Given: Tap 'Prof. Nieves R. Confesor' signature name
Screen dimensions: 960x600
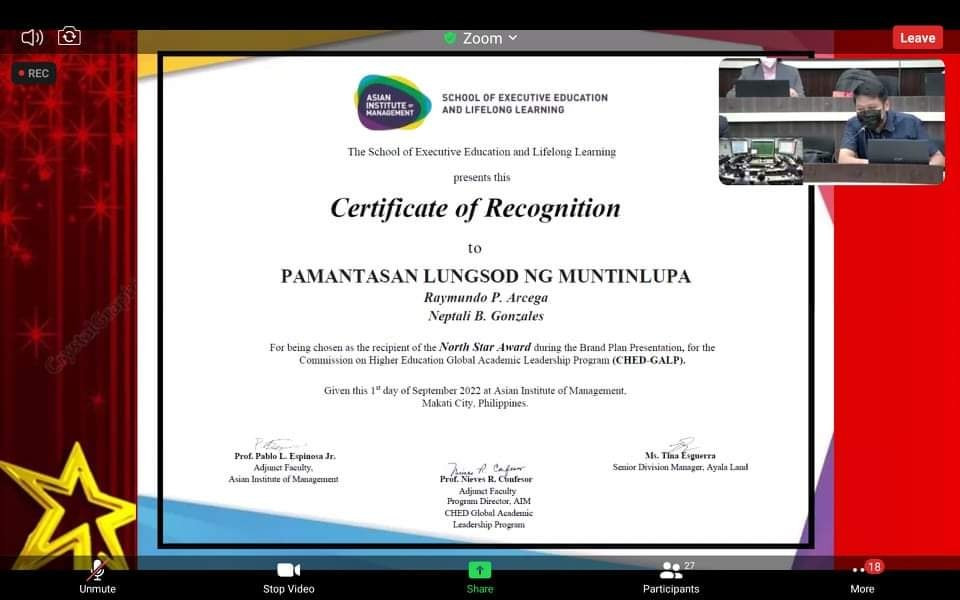Looking at the screenshot, I should [486, 479].
